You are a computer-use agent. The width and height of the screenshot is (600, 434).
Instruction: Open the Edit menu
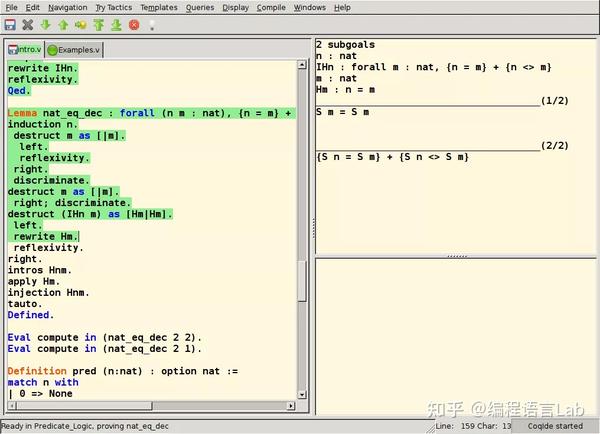[33, 7]
